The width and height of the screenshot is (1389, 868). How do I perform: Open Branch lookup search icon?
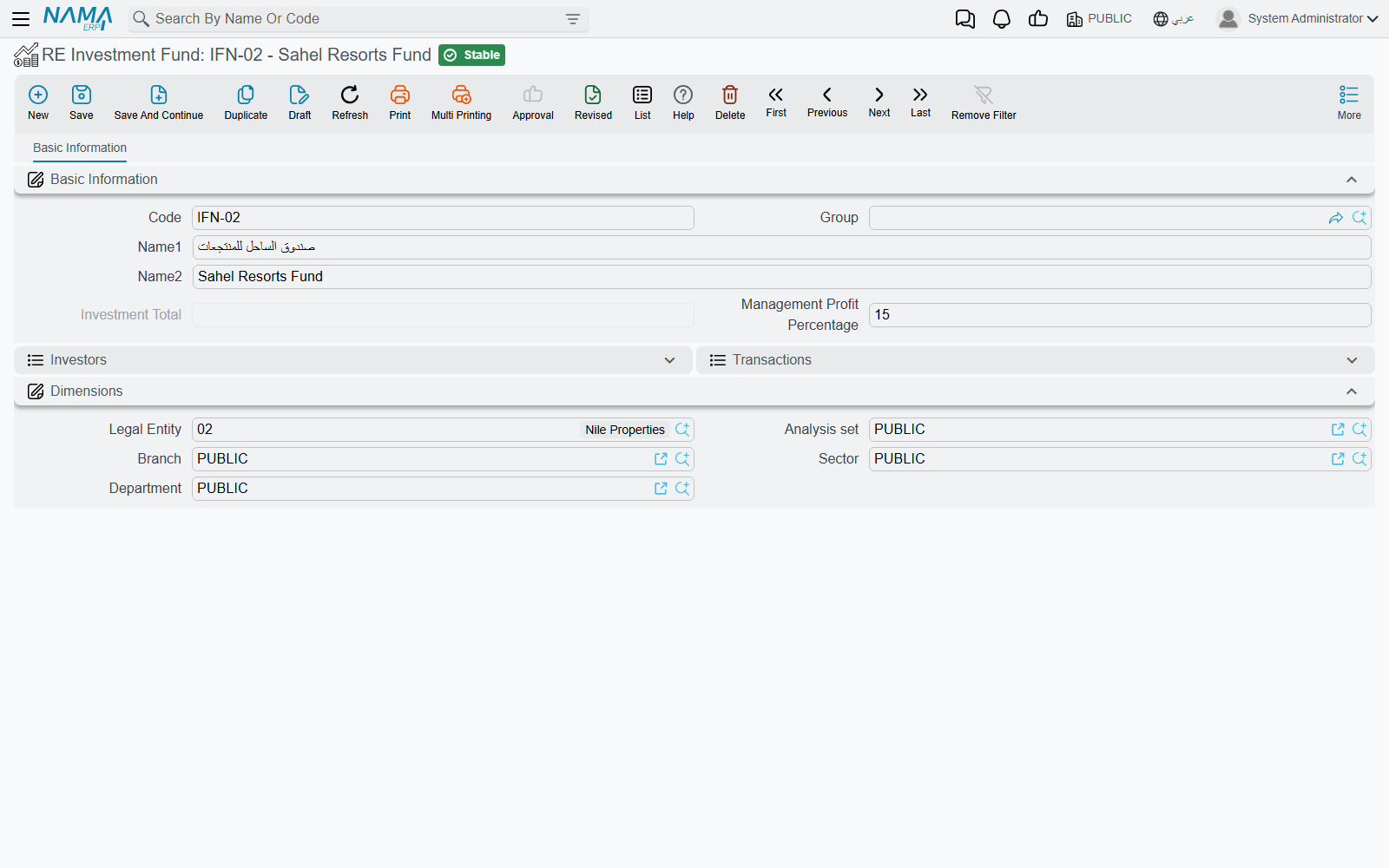[682, 459]
